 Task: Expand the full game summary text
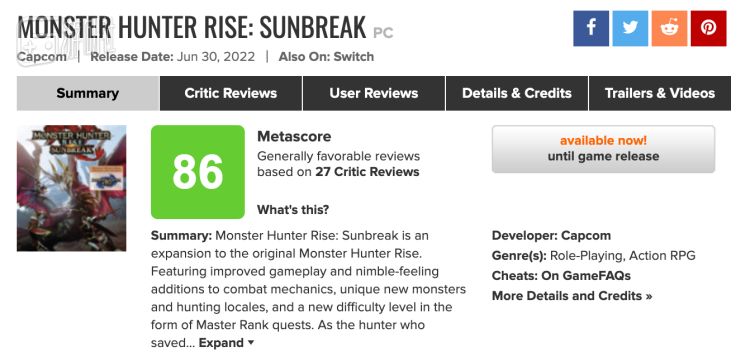[226, 343]
